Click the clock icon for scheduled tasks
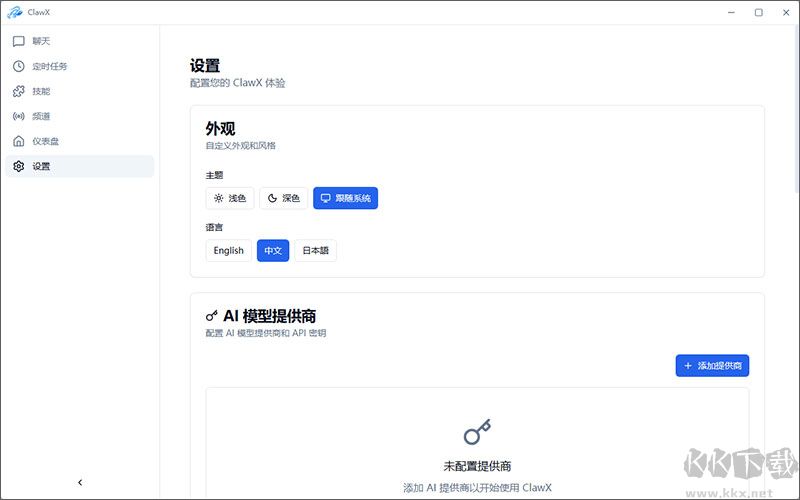The width and height of the screenshot is (800, 500). [19, 66]
